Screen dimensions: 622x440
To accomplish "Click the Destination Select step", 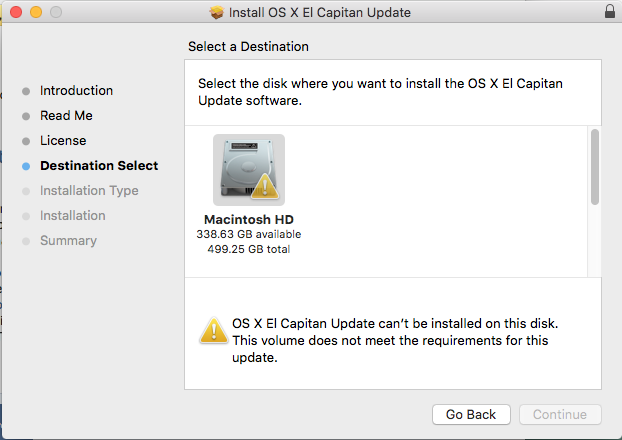I will pyautogui.click(x=99, y=166).
